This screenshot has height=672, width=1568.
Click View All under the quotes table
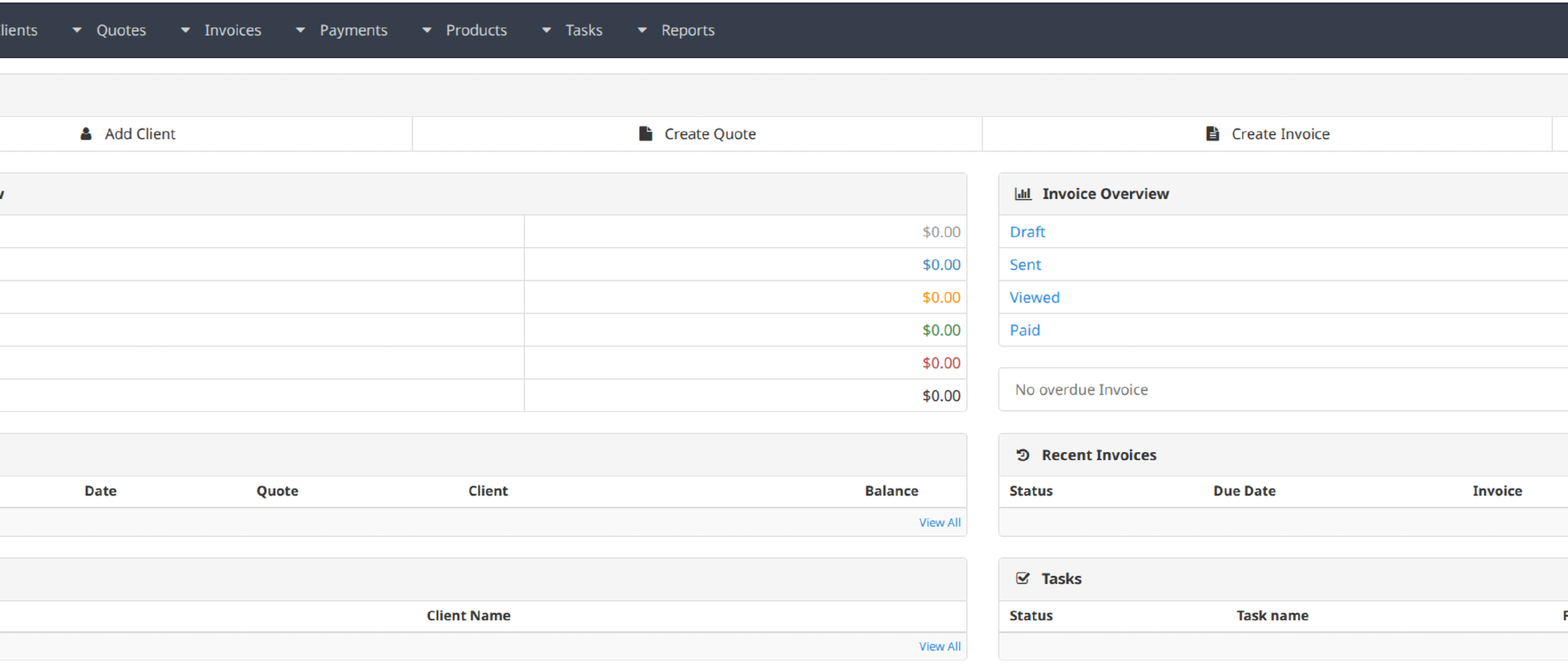(x=939, y=522)
